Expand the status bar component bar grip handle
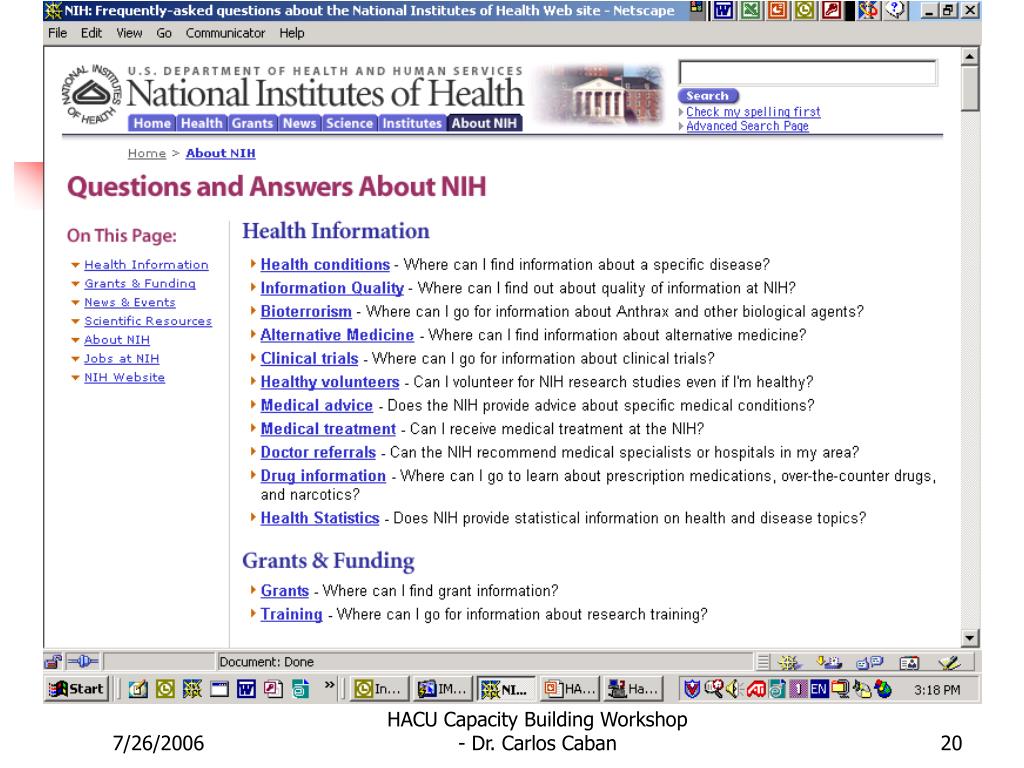Viewport: 1024px width, 768px height. tap(763, 663)
